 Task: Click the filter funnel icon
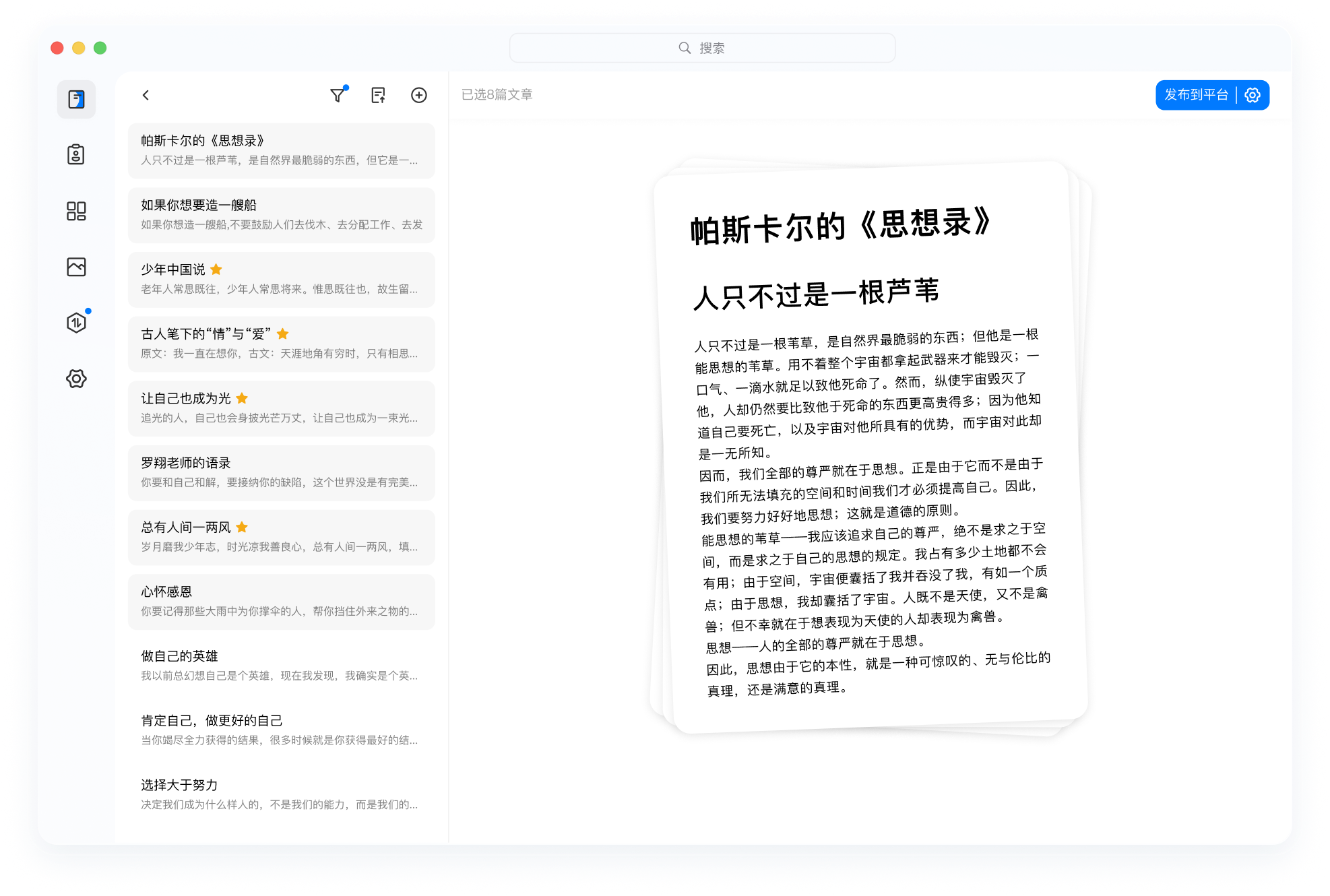click(338, 95)
